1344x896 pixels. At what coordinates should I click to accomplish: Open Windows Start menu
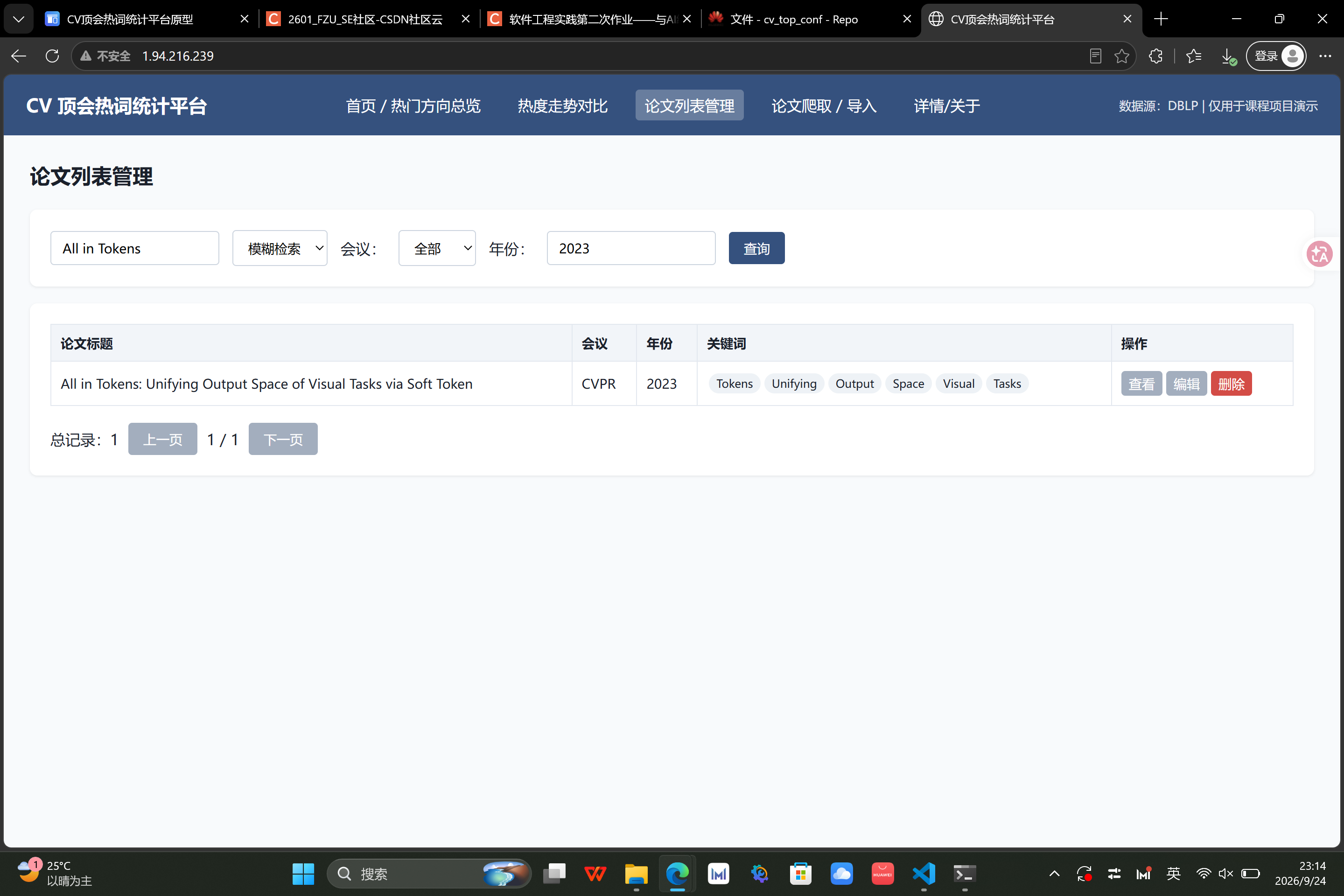[303, 873]
